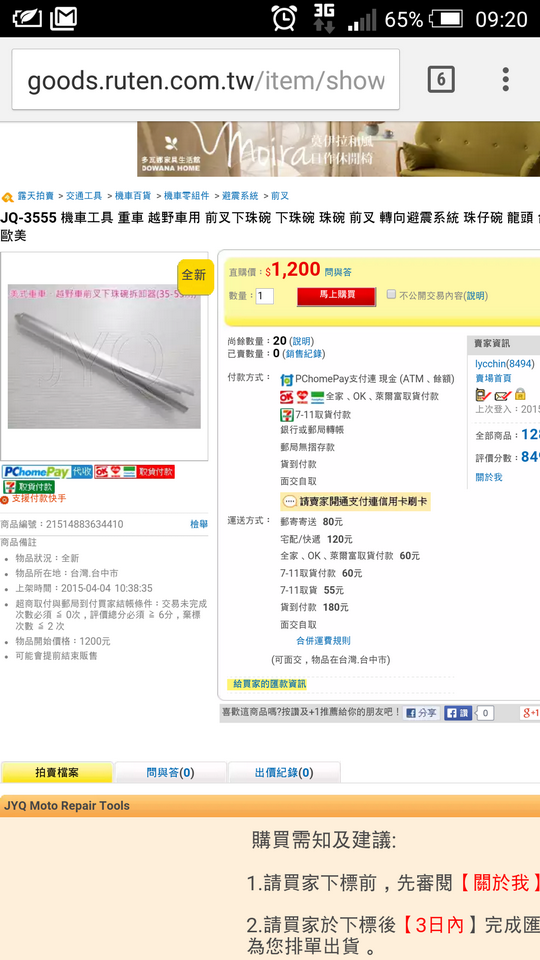540x960 pixels.
Task: Open the 出價紀錄(0) tab
Action: tap(284, 773)
